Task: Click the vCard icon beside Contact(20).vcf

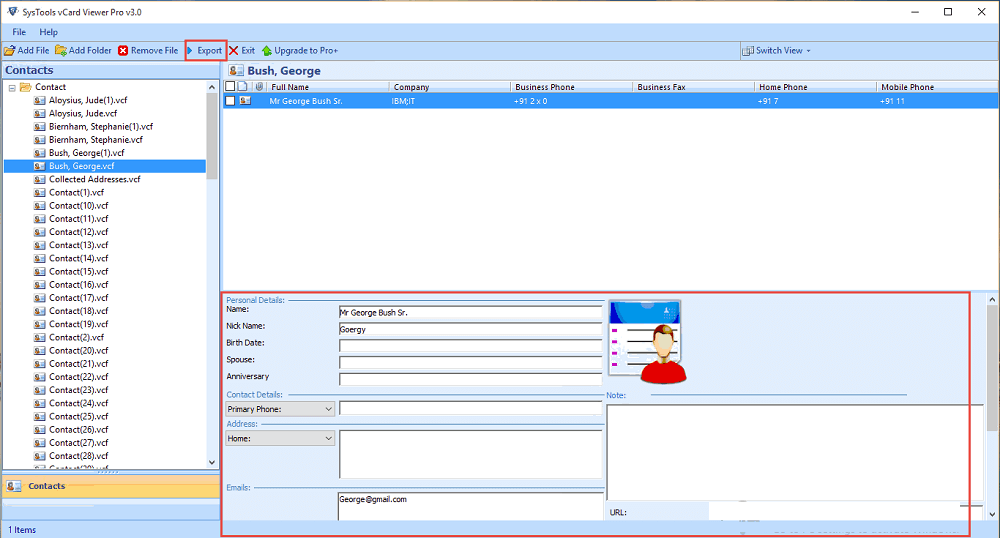Action: [40, 351]
